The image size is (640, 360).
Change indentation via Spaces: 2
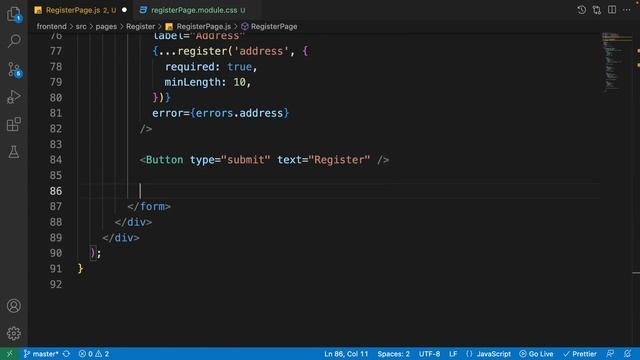click(x=393, y=354)
